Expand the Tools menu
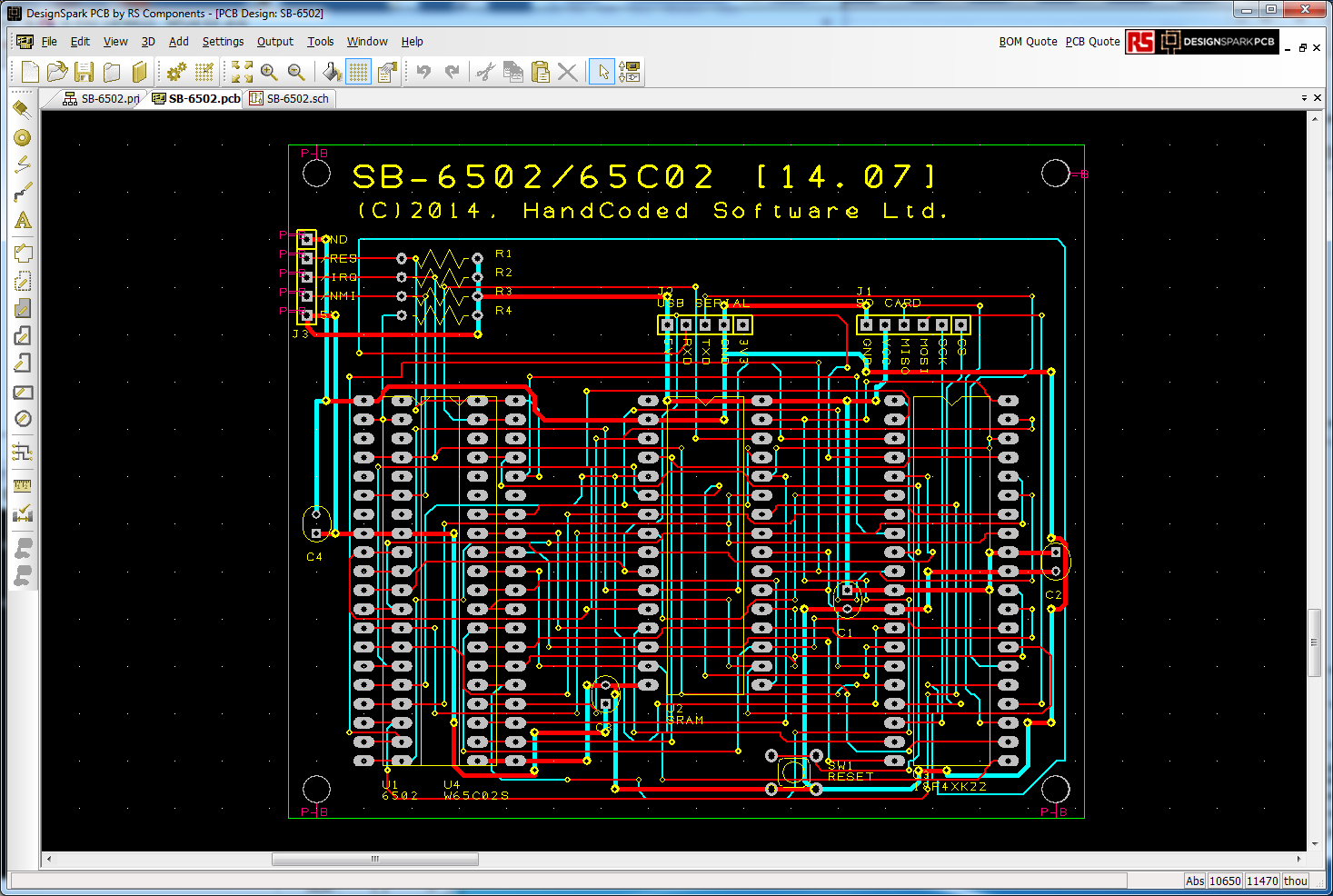The image size is (1333, 896). coord(320,42)
